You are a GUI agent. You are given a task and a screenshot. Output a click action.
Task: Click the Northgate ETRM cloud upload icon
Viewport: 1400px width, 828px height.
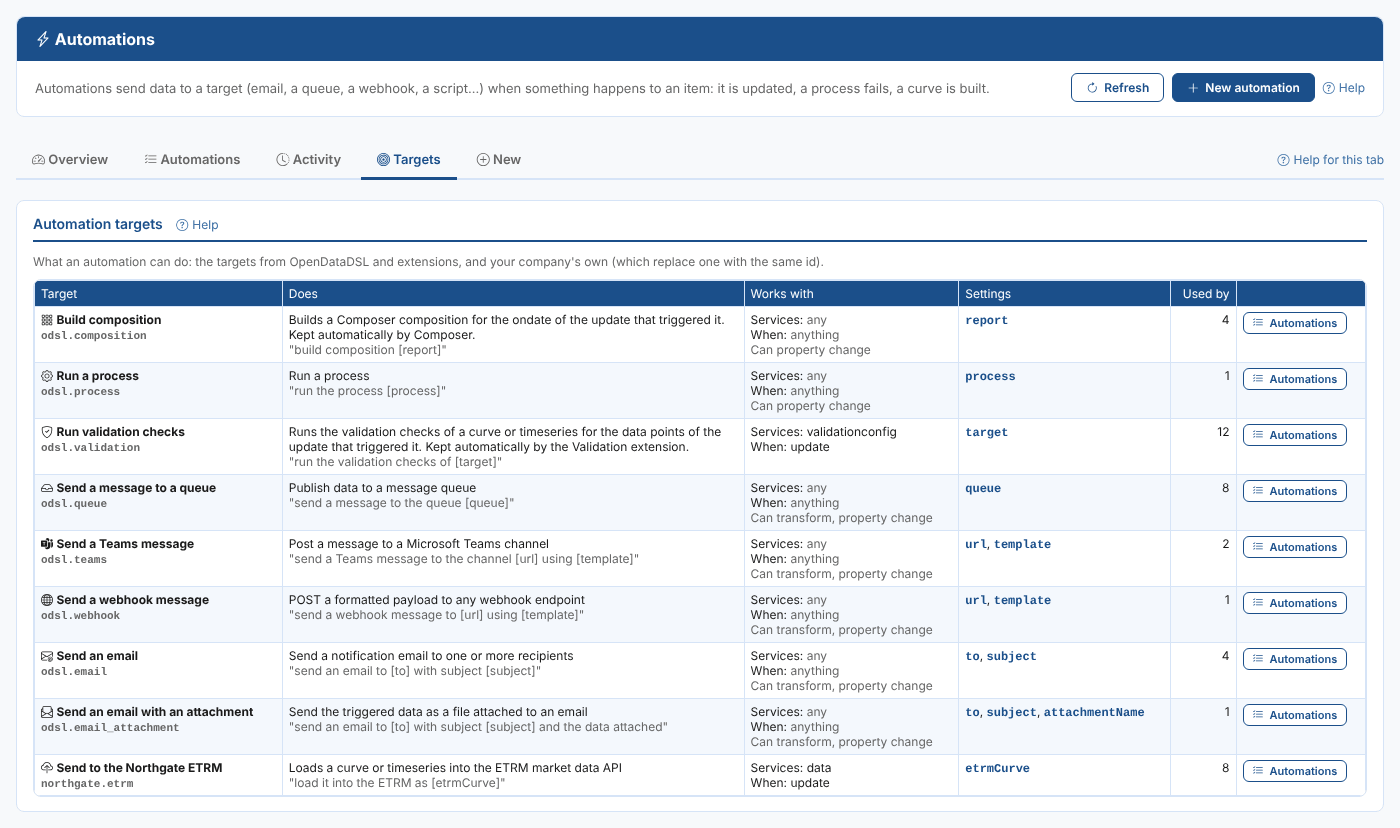tap(47, 768)
